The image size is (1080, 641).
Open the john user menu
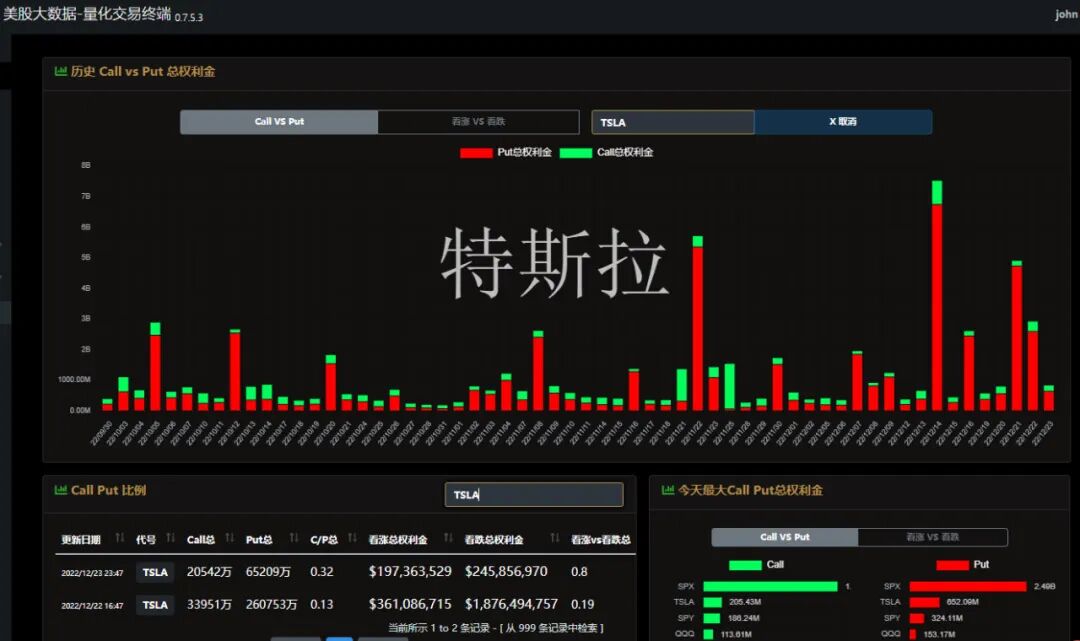click(x=1066, y=14)
